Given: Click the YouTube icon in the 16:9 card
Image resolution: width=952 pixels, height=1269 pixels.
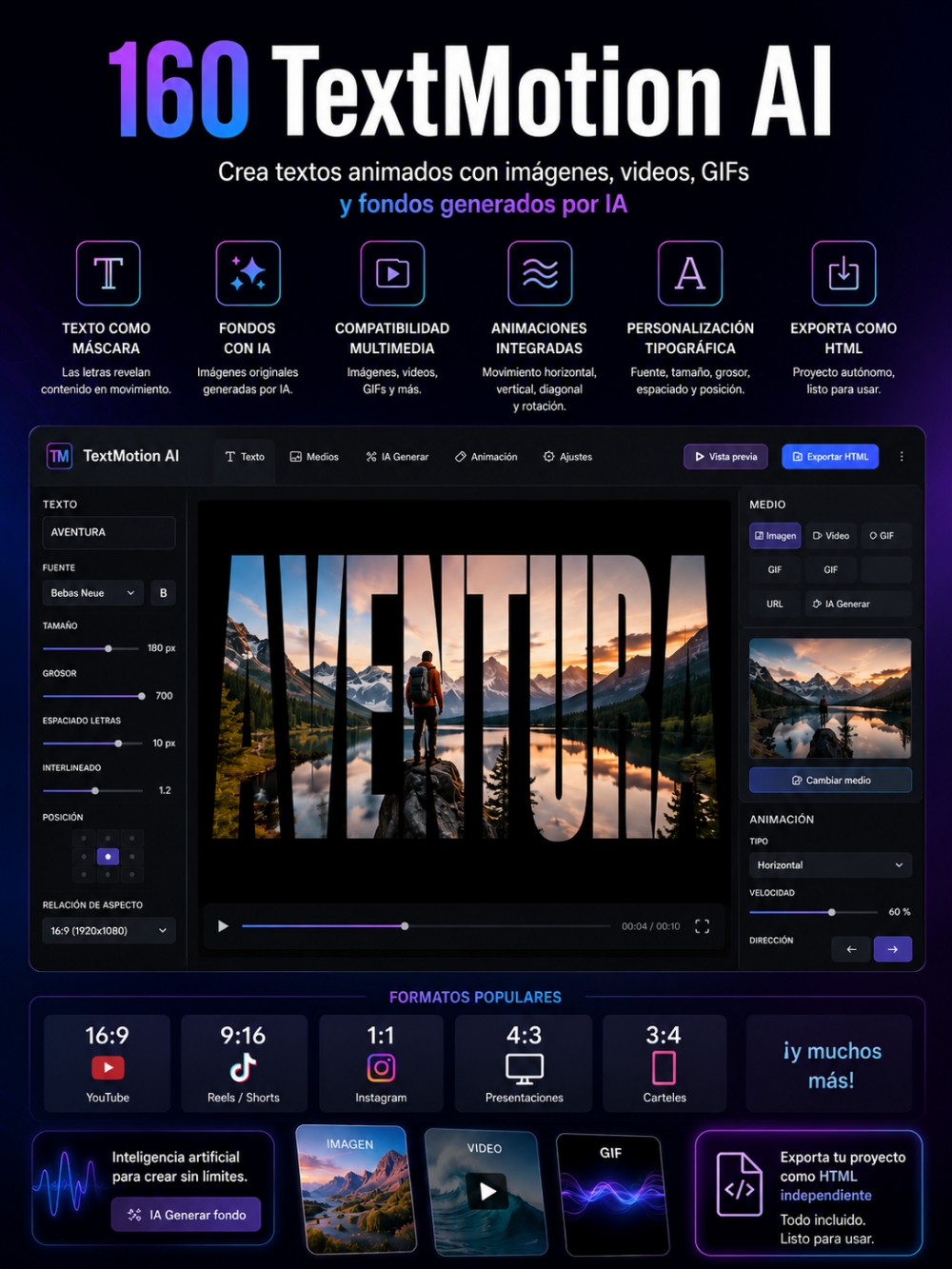Looking at the screenshot, I should point(108,1068).
